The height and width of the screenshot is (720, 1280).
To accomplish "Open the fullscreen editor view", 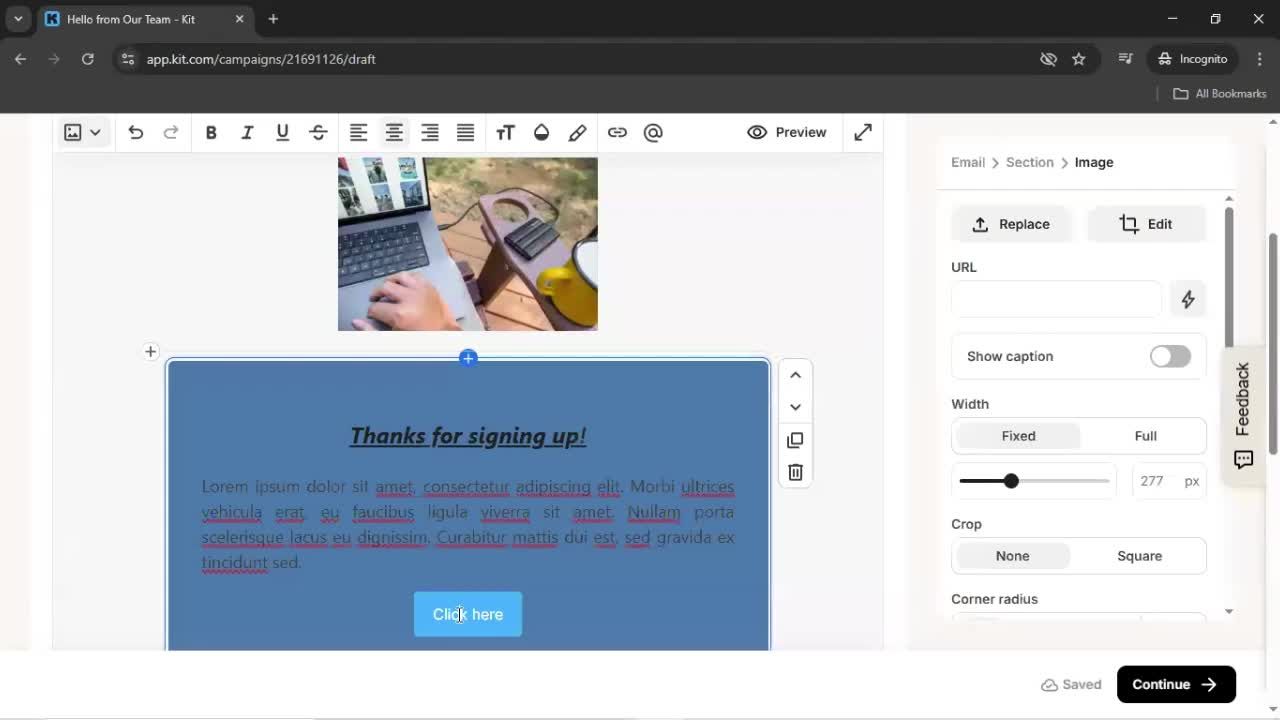I will click(x=862, y=132).
